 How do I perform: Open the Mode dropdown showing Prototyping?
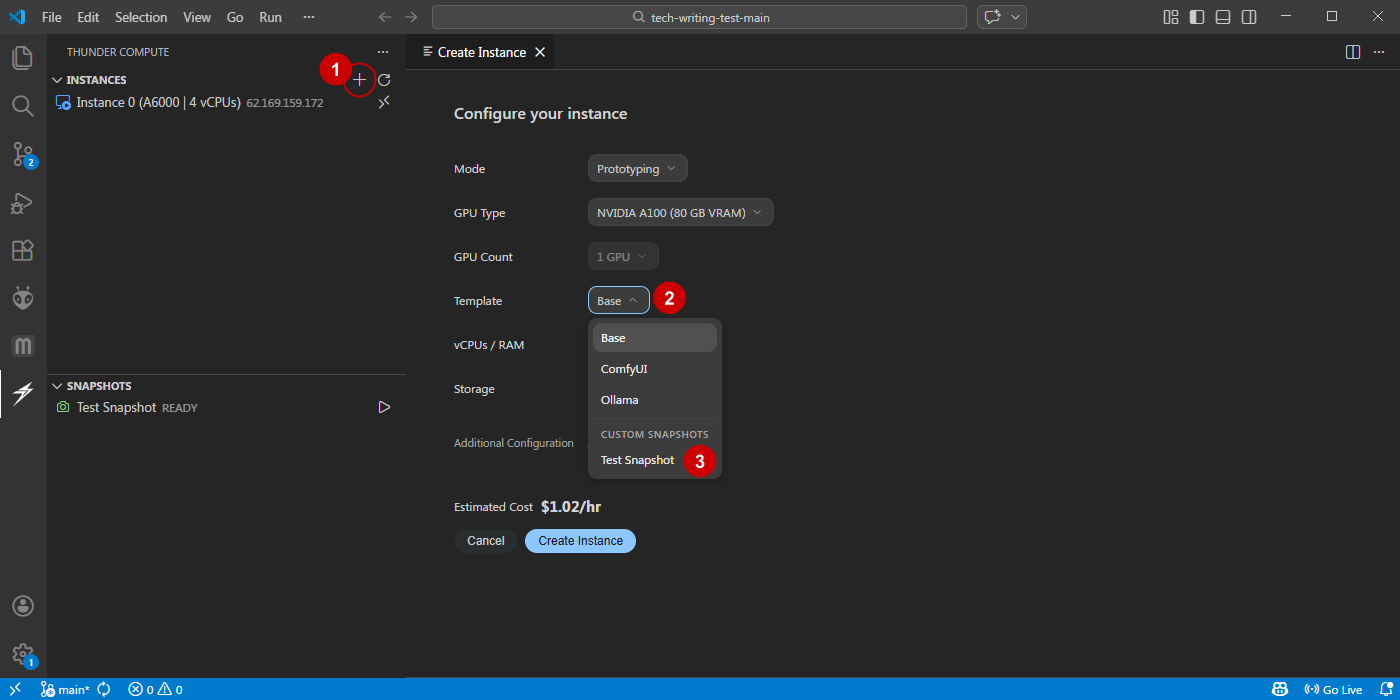[638, 169]
